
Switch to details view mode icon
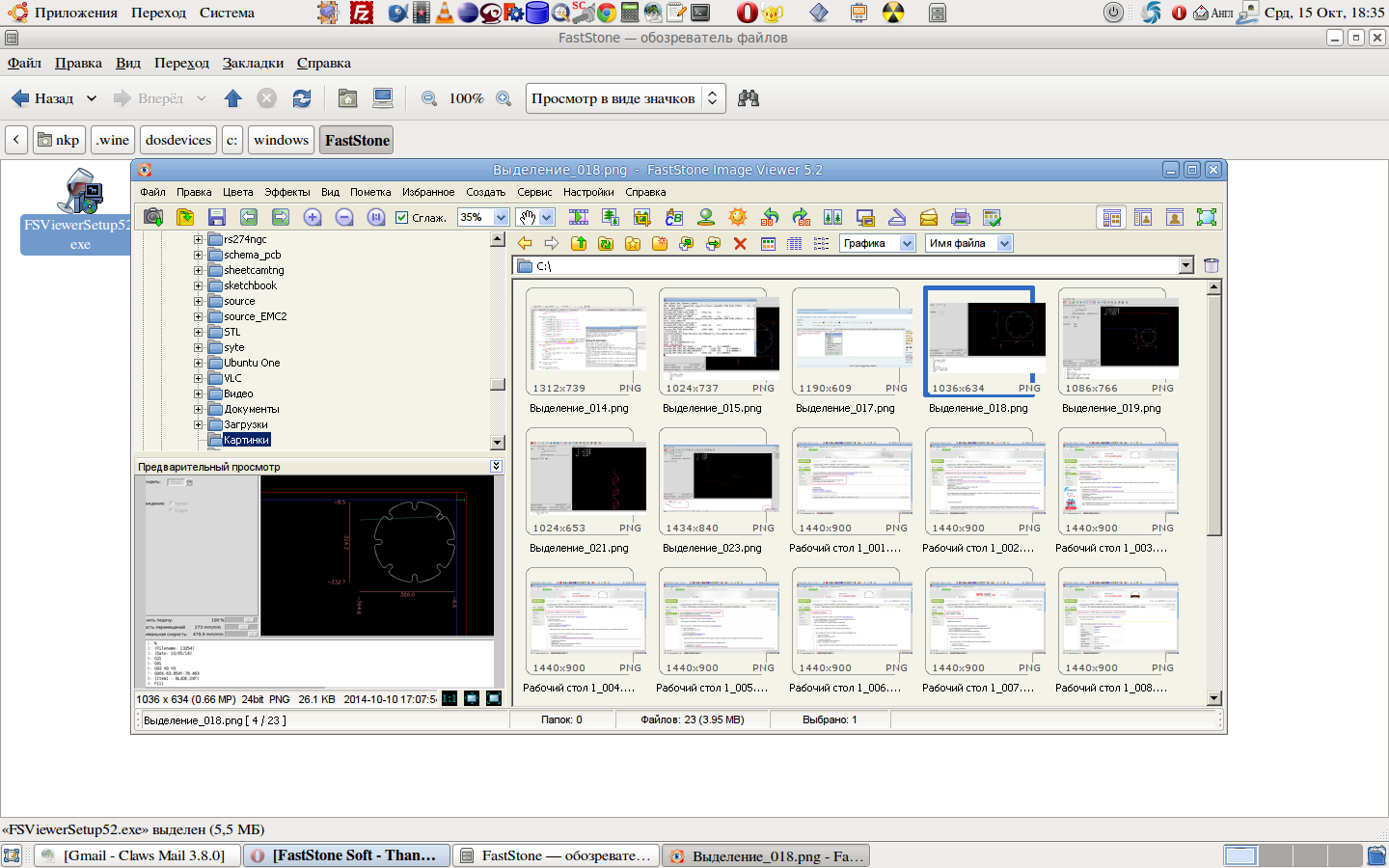[x=794, y=244]
